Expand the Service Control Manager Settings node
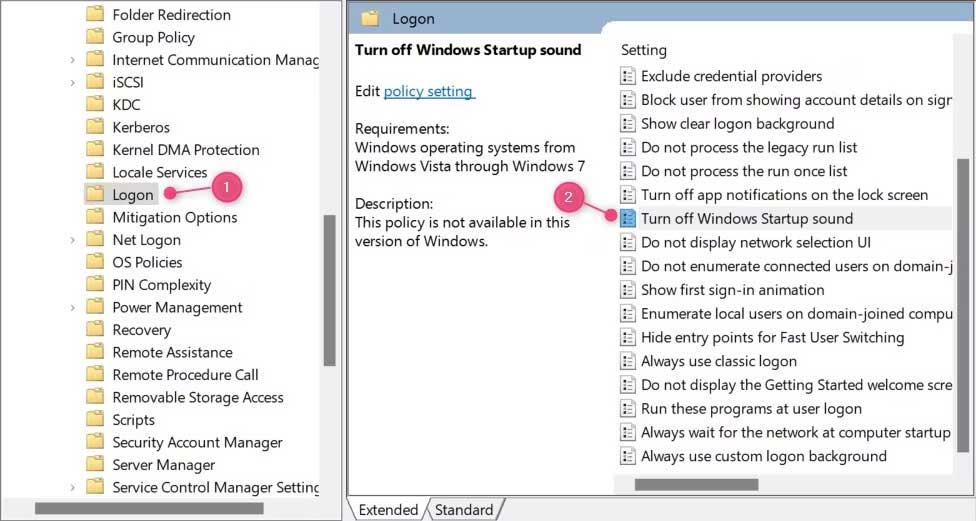Image resolution: width=976 pixels, height=521 pixels. click(x=73, y=488)
